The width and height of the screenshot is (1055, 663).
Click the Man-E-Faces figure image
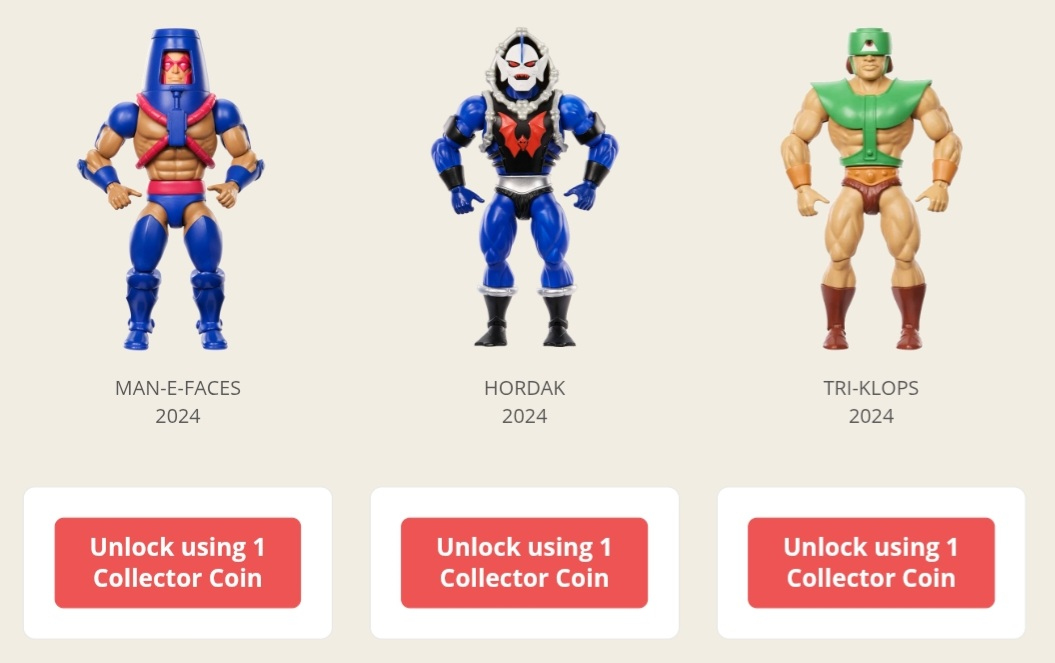click(171, 189)
